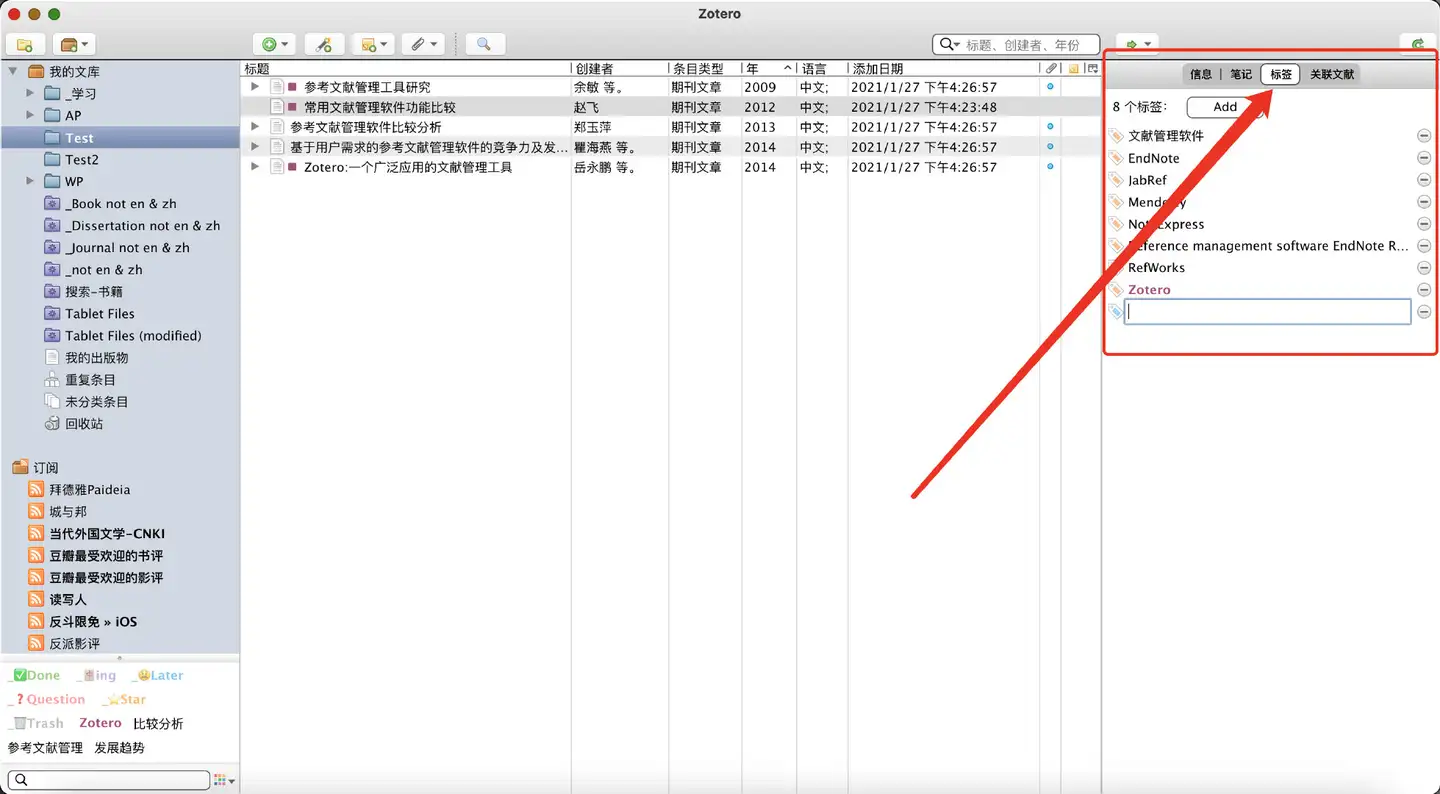
Task: Expand the WP collection
Action: [x=31, y=181]
